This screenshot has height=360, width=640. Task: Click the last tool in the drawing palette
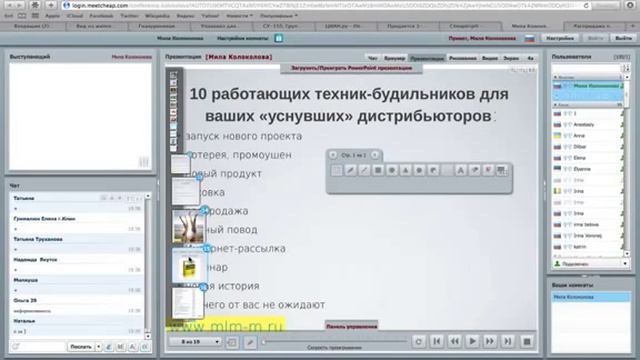[x=502, y=170]
